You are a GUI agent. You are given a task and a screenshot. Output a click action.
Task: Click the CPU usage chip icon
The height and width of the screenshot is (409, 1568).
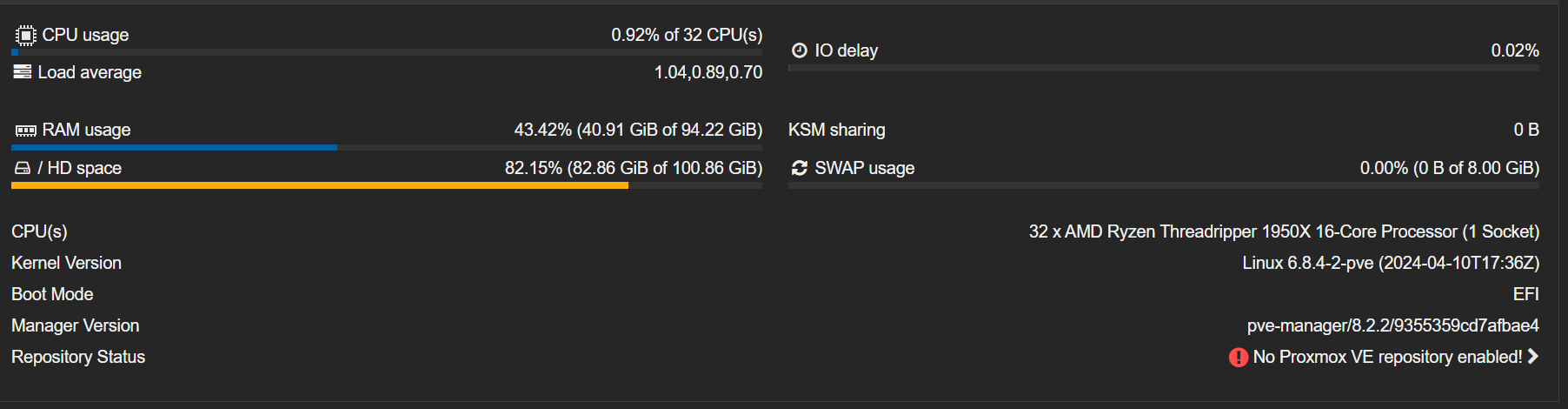(x=25, y=36)
